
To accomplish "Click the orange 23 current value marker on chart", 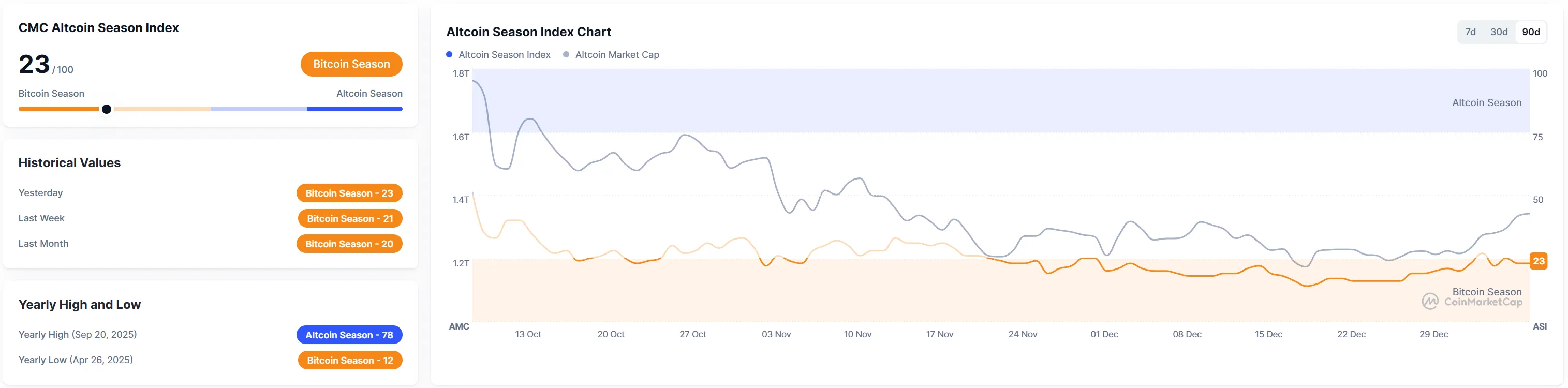I will click(1538, 261).
